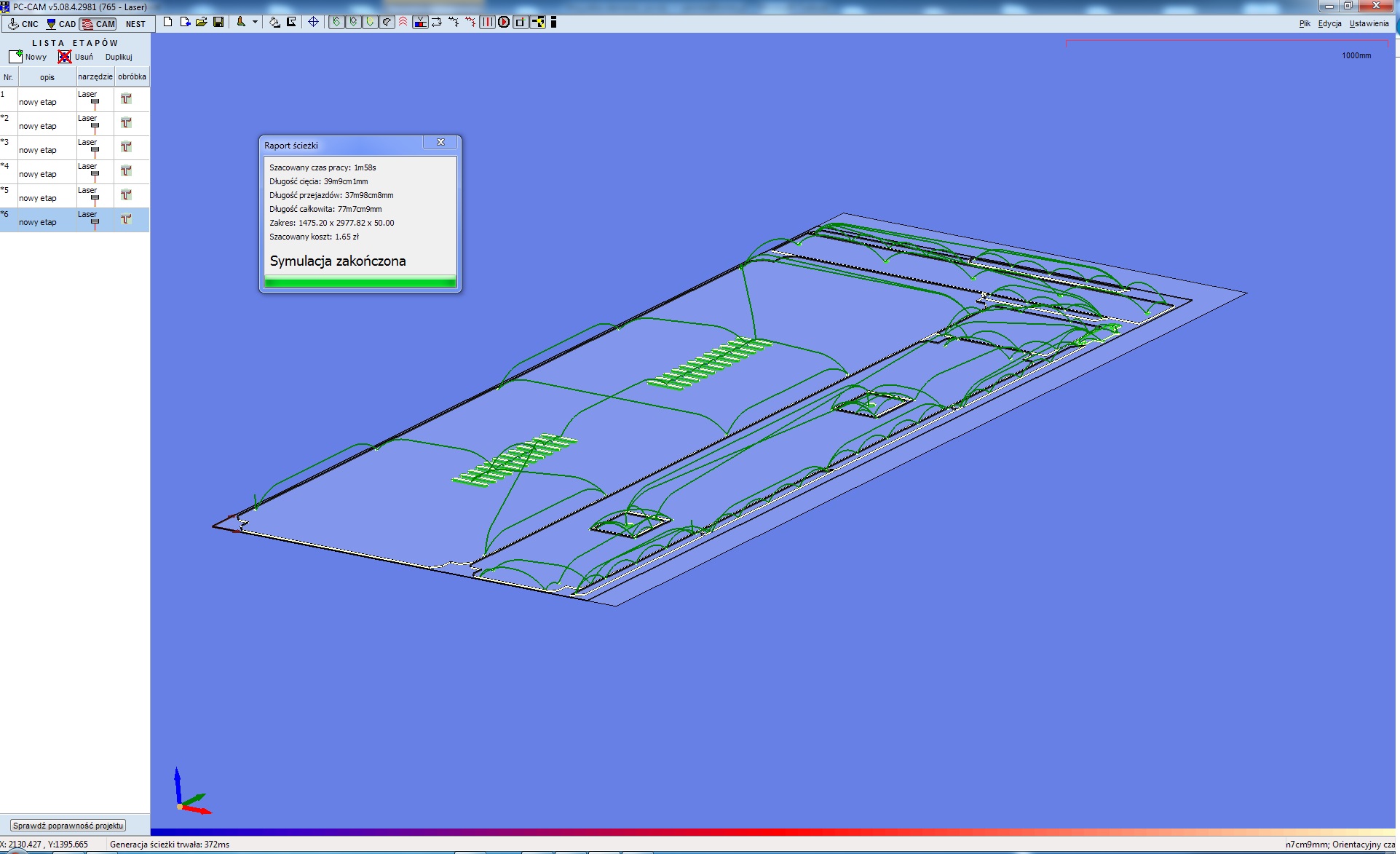Save the project with floppy disk icon
This screenshot has width=1400, height=854.
pyautogui.click(x=218, y=22)
